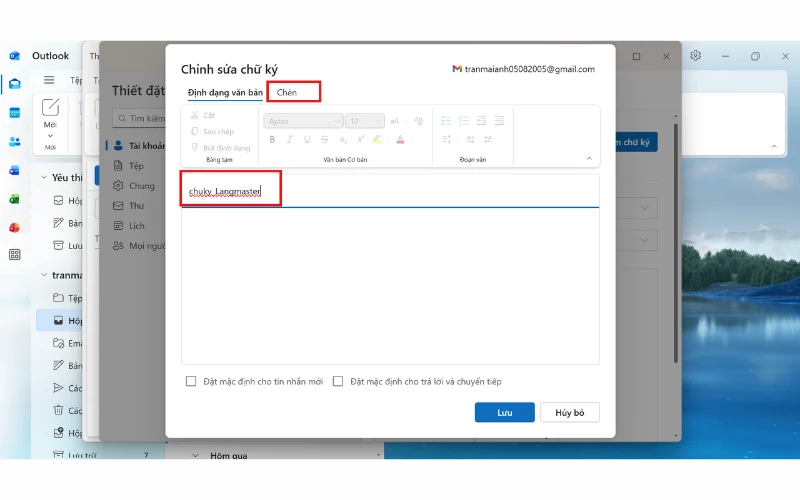Insert a bulleted list
Image resolution: width=800 pixels, height=500 pixels.
(x=446, y=121)
